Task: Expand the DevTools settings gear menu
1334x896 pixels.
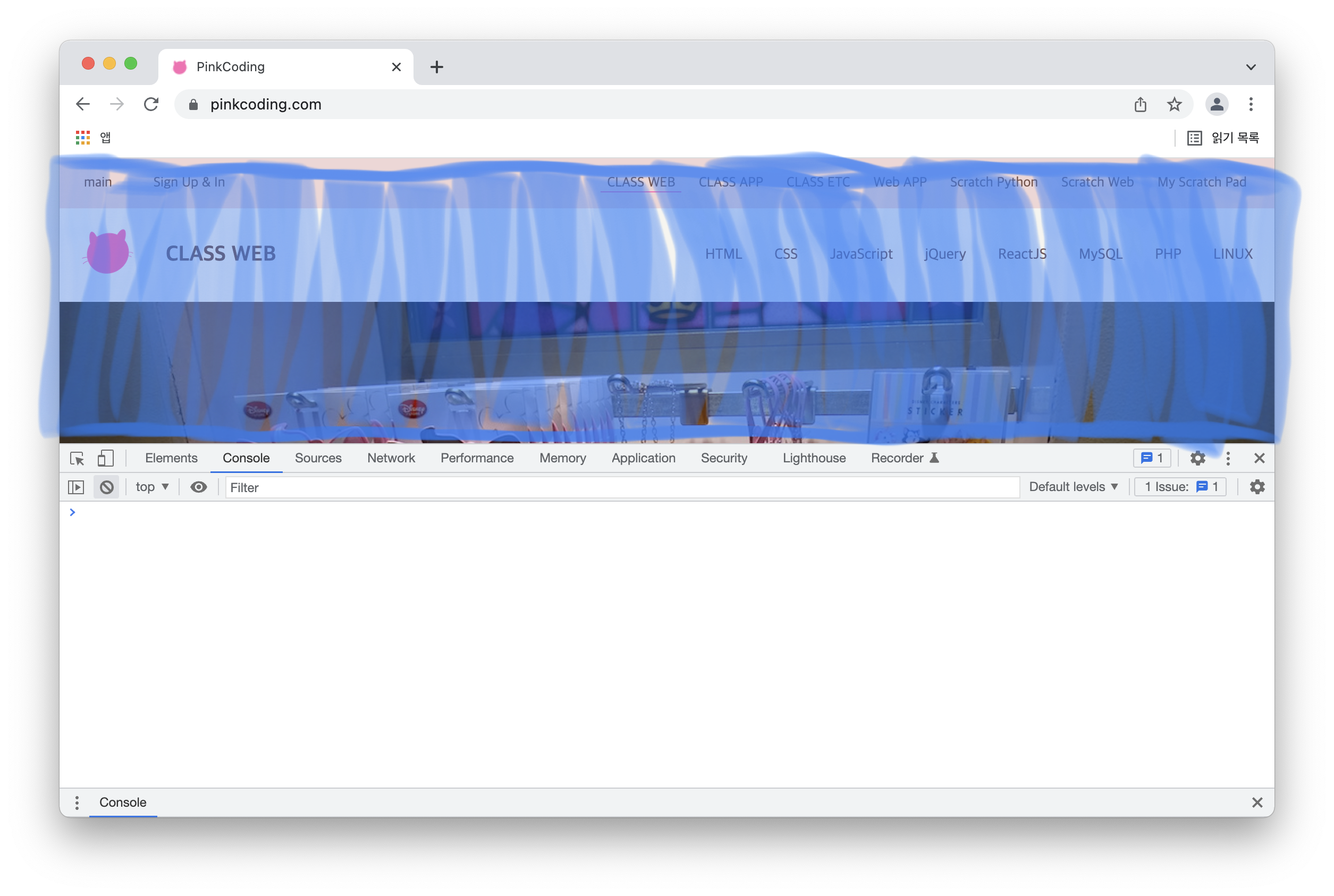Action: pos(1198,458)
